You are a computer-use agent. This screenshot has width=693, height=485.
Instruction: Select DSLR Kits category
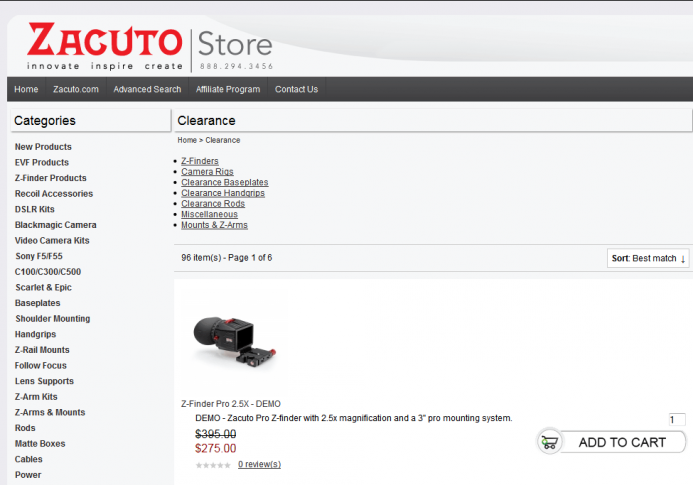pyautogui.click(x=34, y=209)
